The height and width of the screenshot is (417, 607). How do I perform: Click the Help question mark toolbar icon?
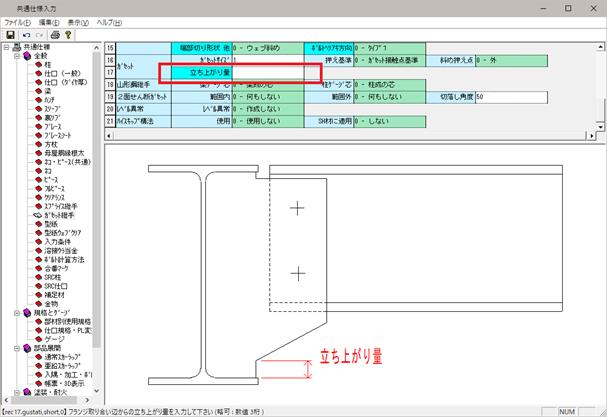(68, 35)
